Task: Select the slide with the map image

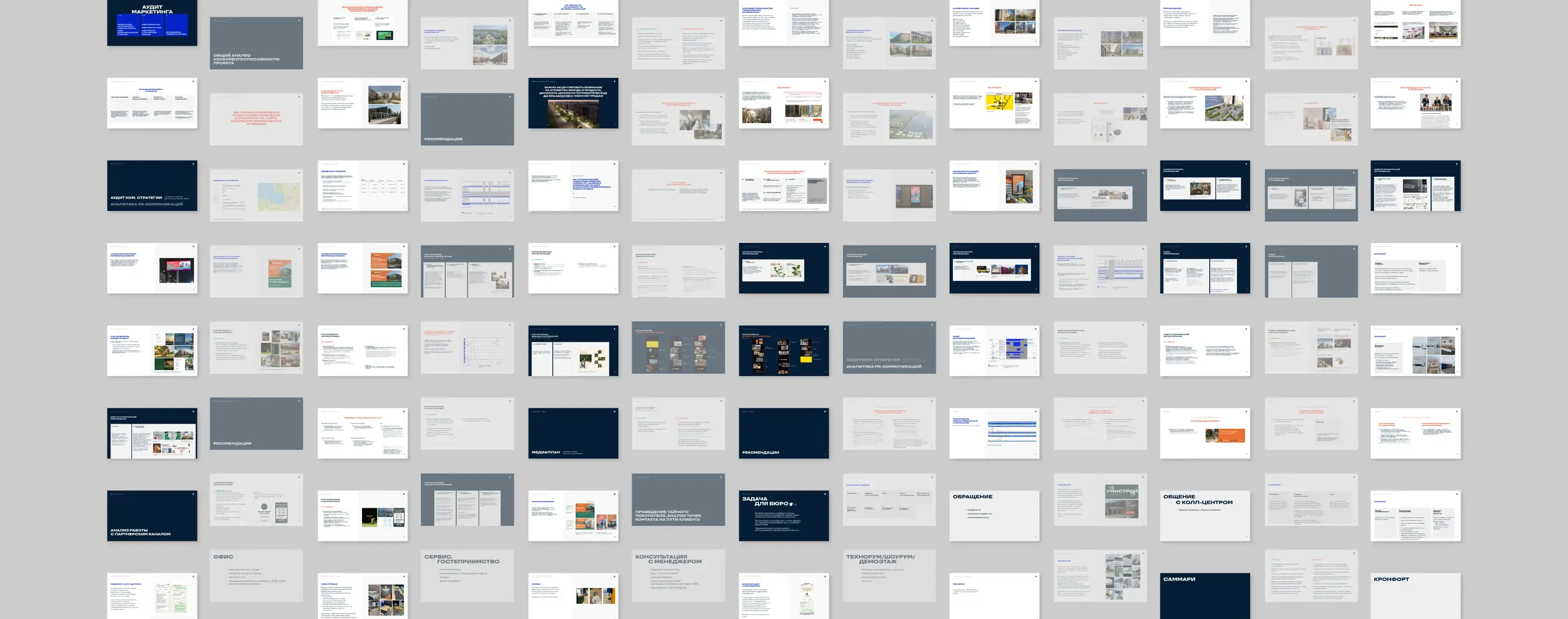Action: 255,195
